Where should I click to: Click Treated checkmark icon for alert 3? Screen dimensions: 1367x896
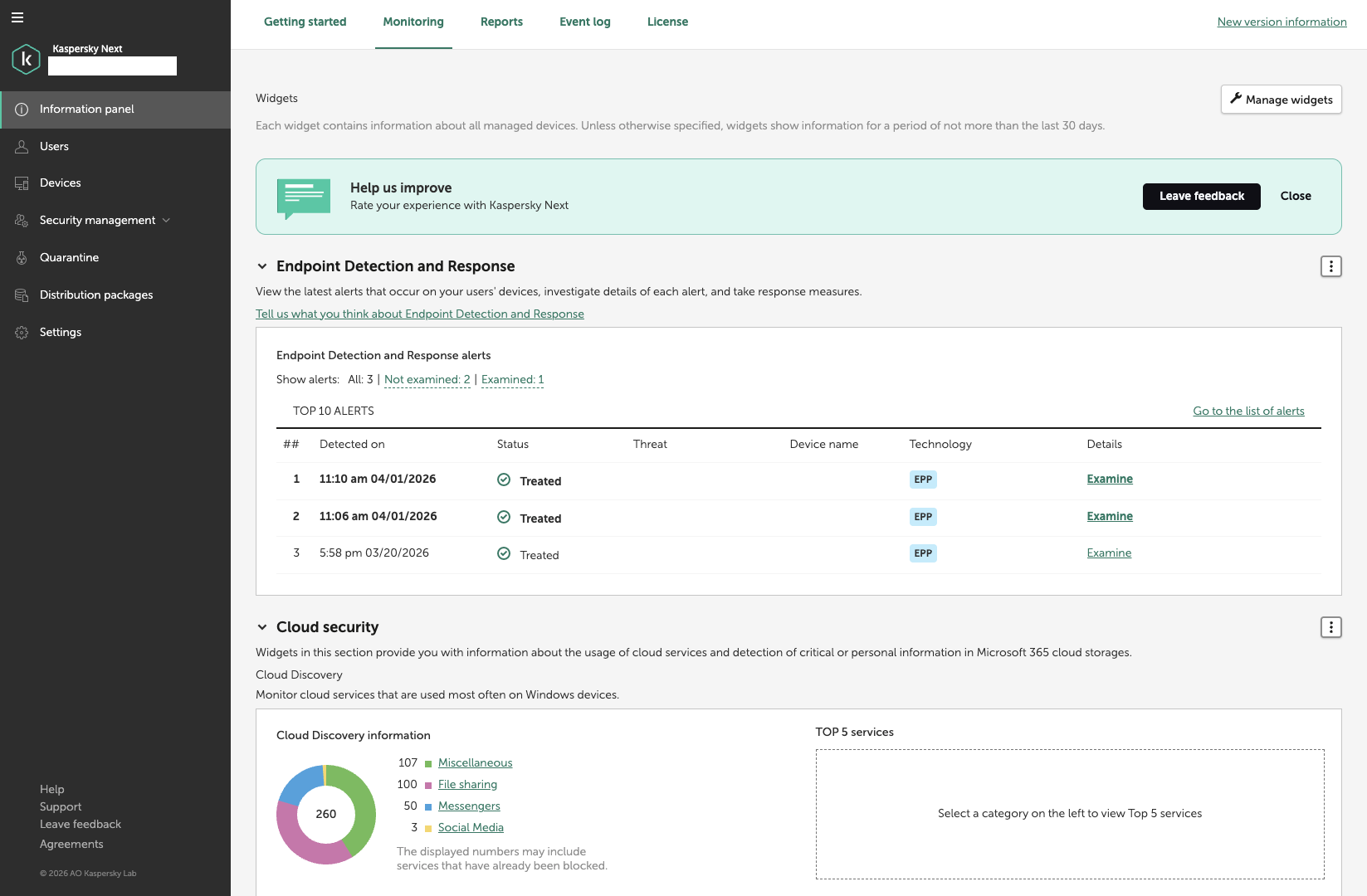504,553
